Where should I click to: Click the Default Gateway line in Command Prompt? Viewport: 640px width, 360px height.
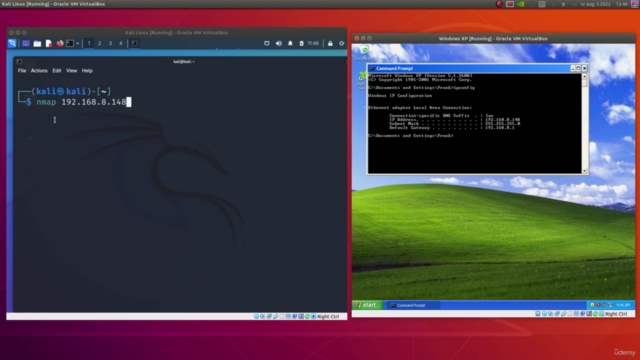[x=452, y=128]
